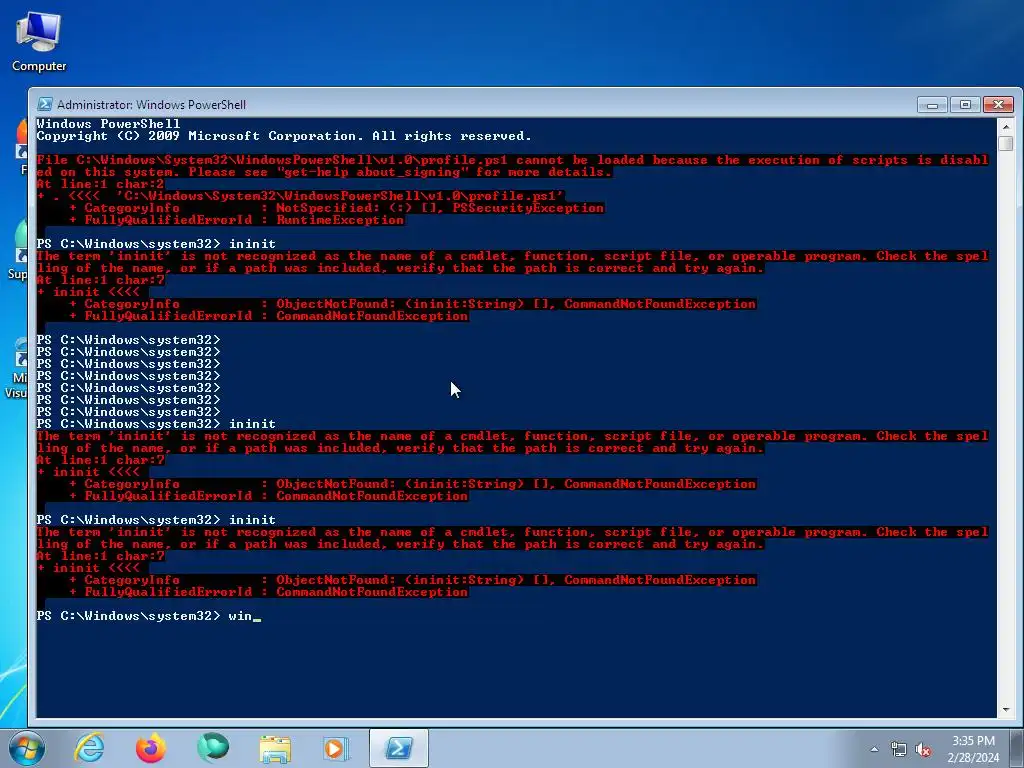Open the green globe browser taskbar icon

213,748
